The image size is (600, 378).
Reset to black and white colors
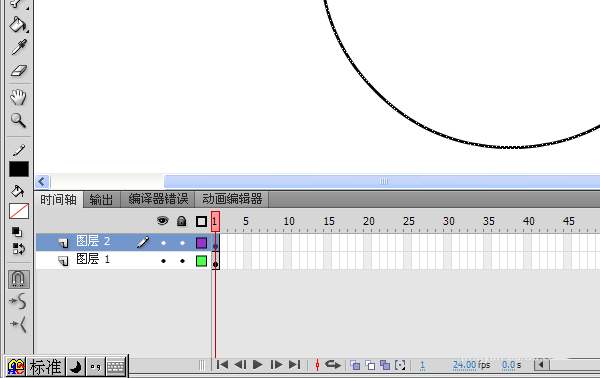[17, 232]
